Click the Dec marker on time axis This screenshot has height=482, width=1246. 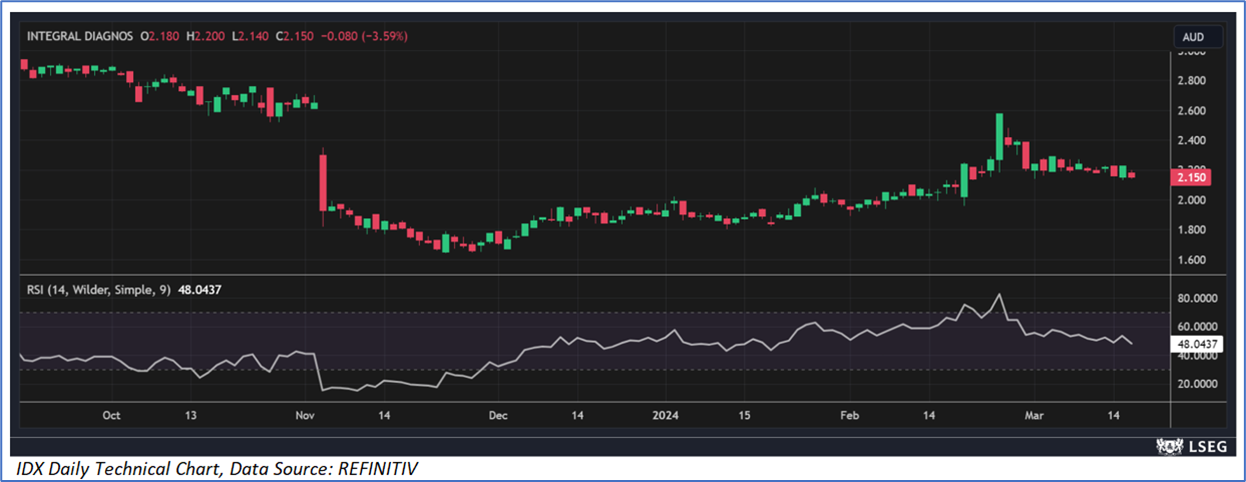click(499, 415)
